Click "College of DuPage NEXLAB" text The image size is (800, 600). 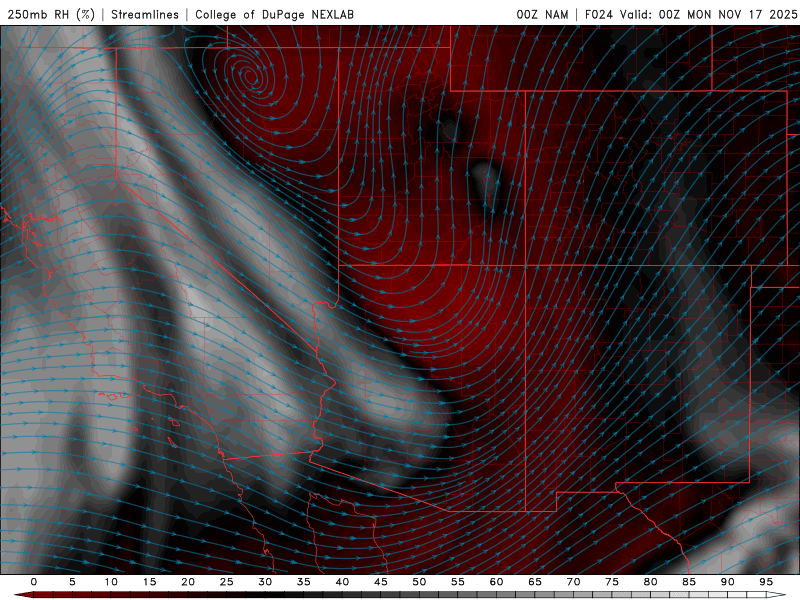pyautogui.click(x=274, y=15)
